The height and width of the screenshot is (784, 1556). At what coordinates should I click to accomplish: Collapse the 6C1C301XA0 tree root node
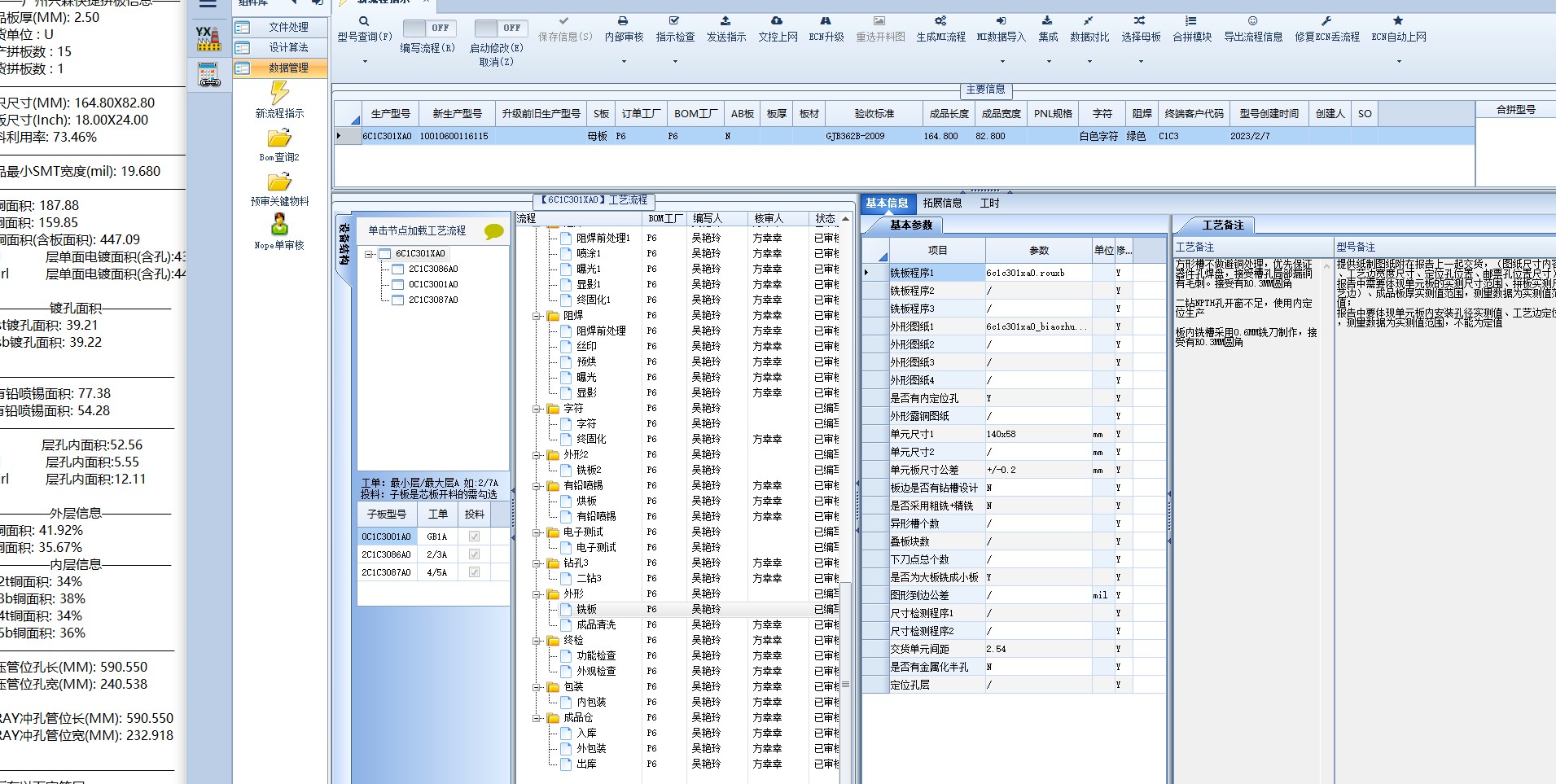click(369, 254)
